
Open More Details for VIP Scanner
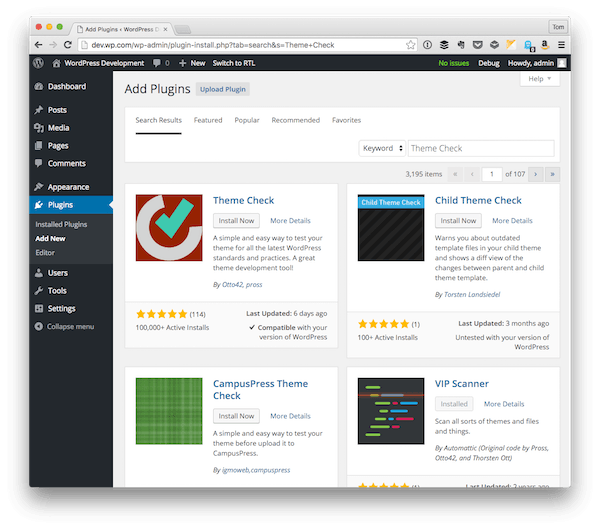click(504, 404)
